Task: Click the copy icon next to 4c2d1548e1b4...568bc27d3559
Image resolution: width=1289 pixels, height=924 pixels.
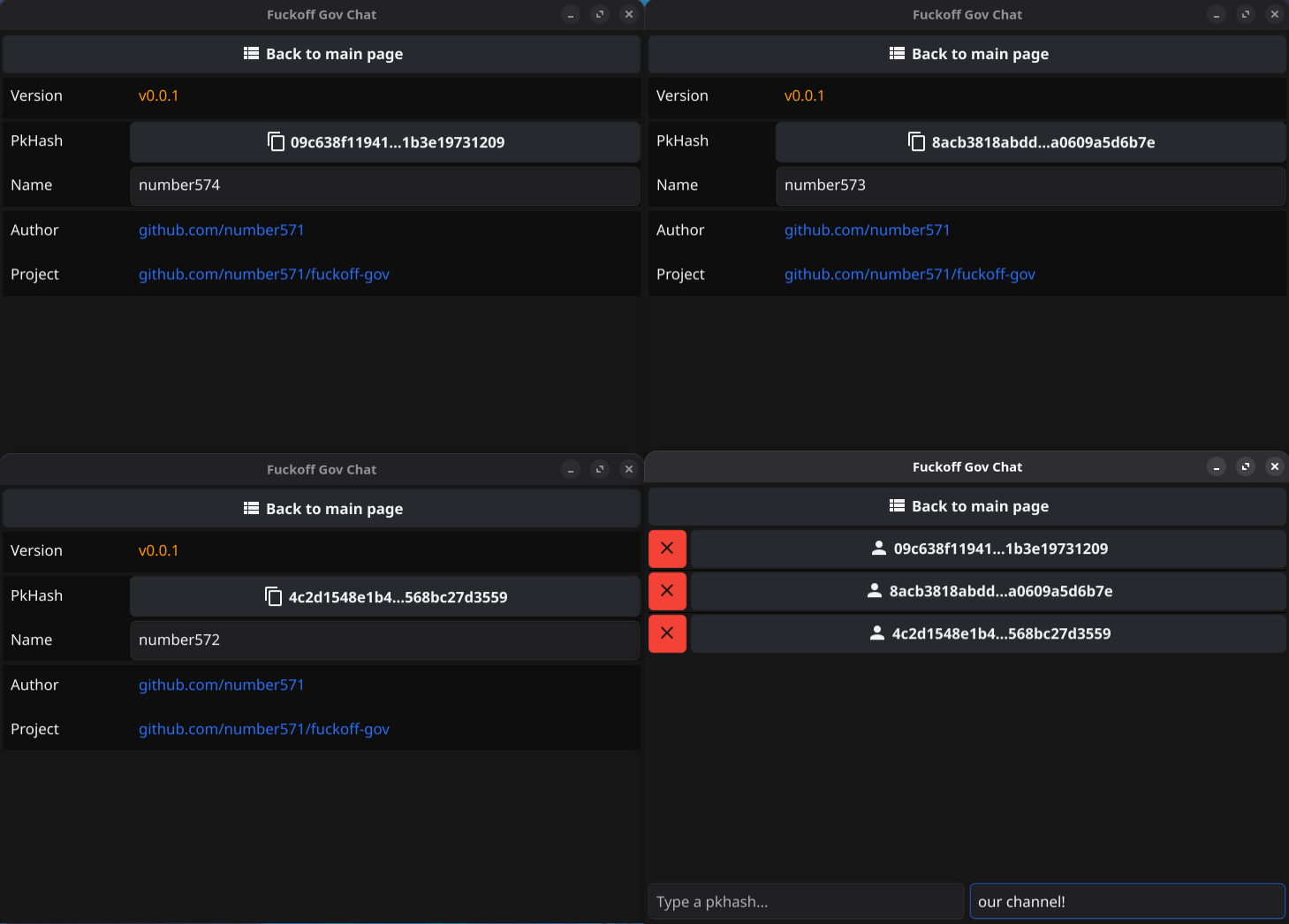Action: (274, 597)
